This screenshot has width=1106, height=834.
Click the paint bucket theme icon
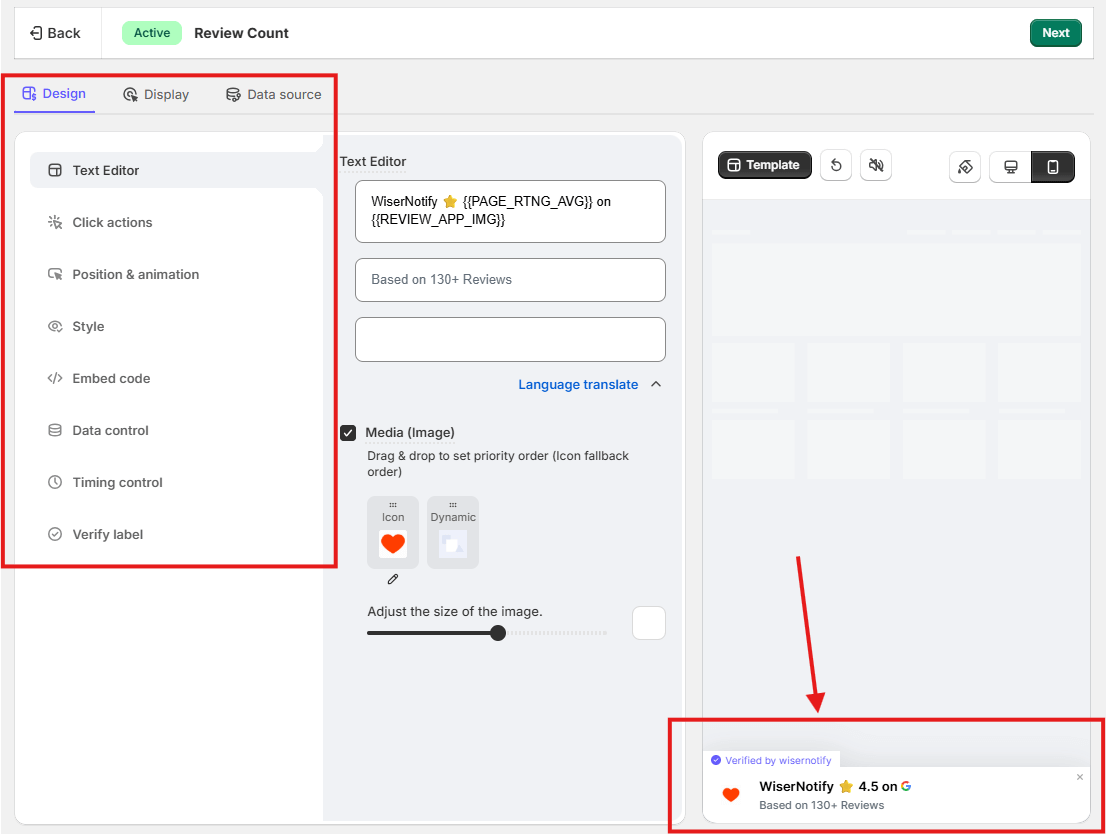(964, 166)
